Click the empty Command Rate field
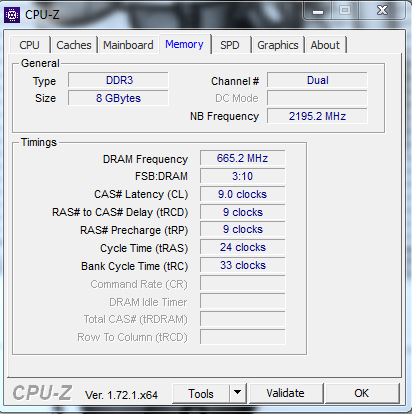 point(243,283)
